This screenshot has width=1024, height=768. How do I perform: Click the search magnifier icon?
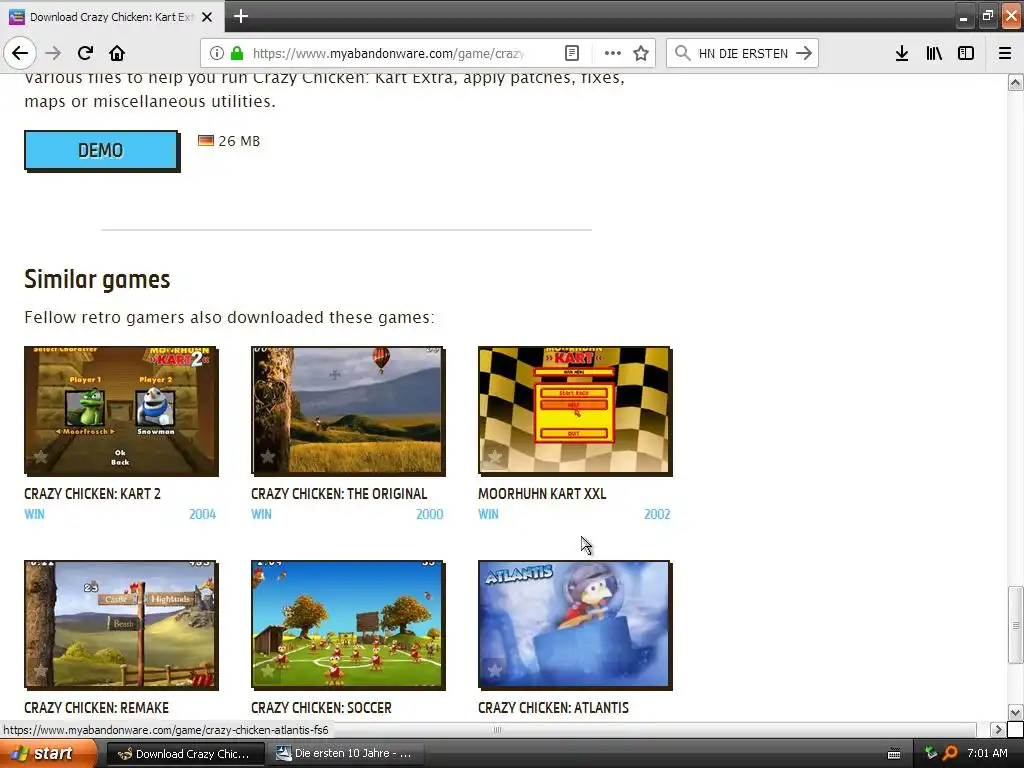[x=682, y=53]
